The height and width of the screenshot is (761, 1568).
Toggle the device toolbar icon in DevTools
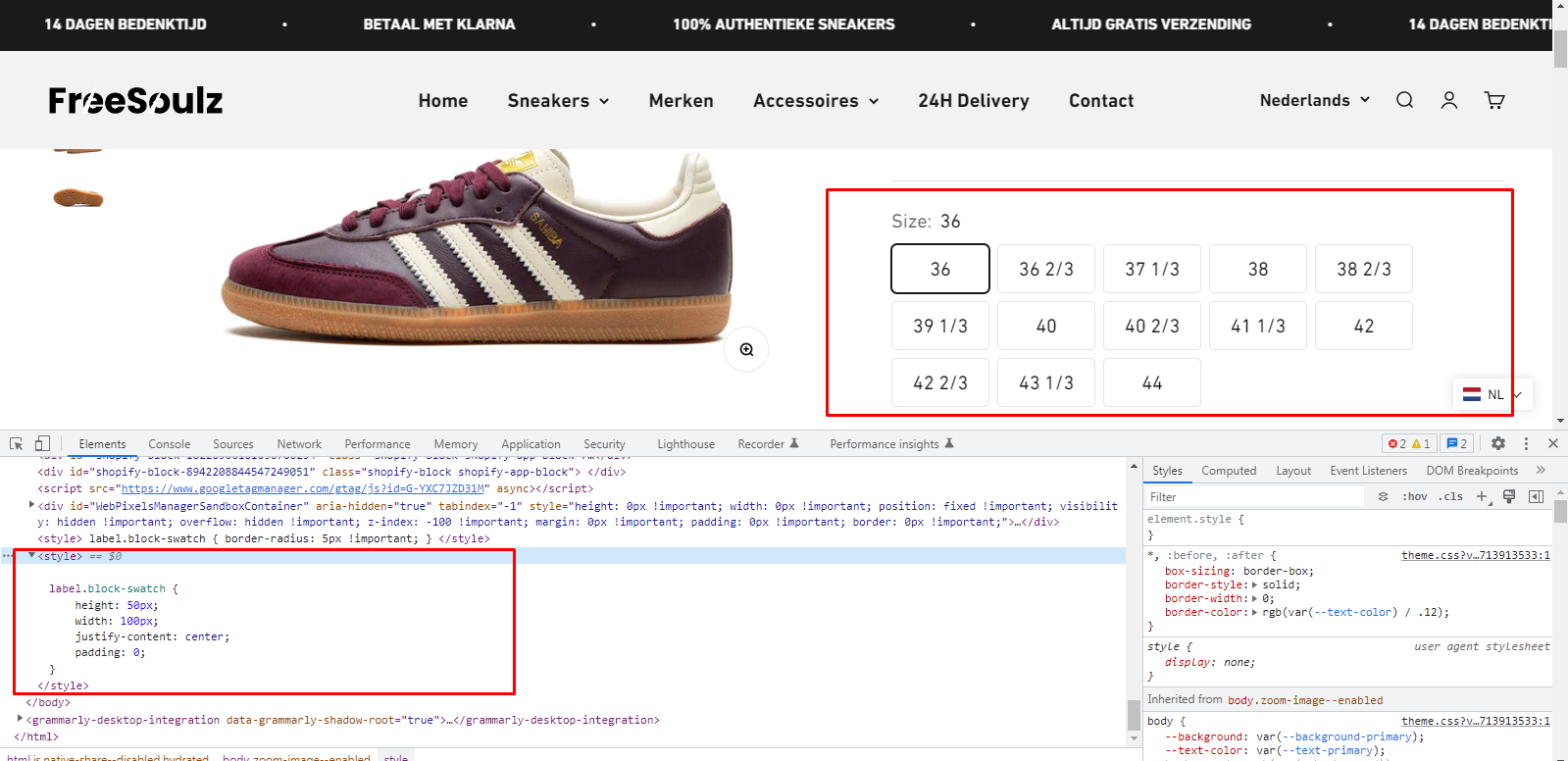coord(42,443)
